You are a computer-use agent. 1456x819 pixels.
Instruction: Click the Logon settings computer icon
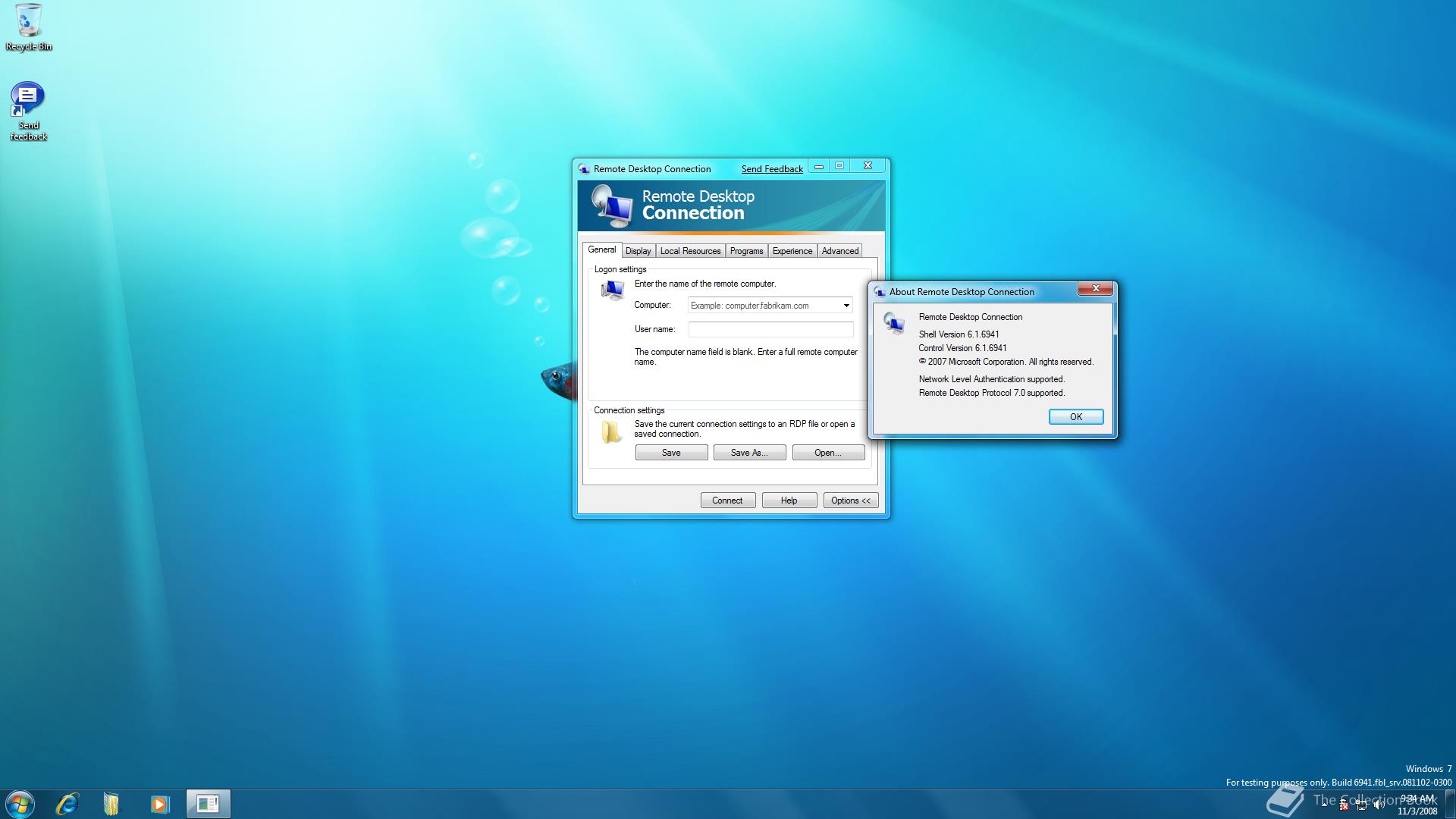pyautogui.click(x=612, y=290)
